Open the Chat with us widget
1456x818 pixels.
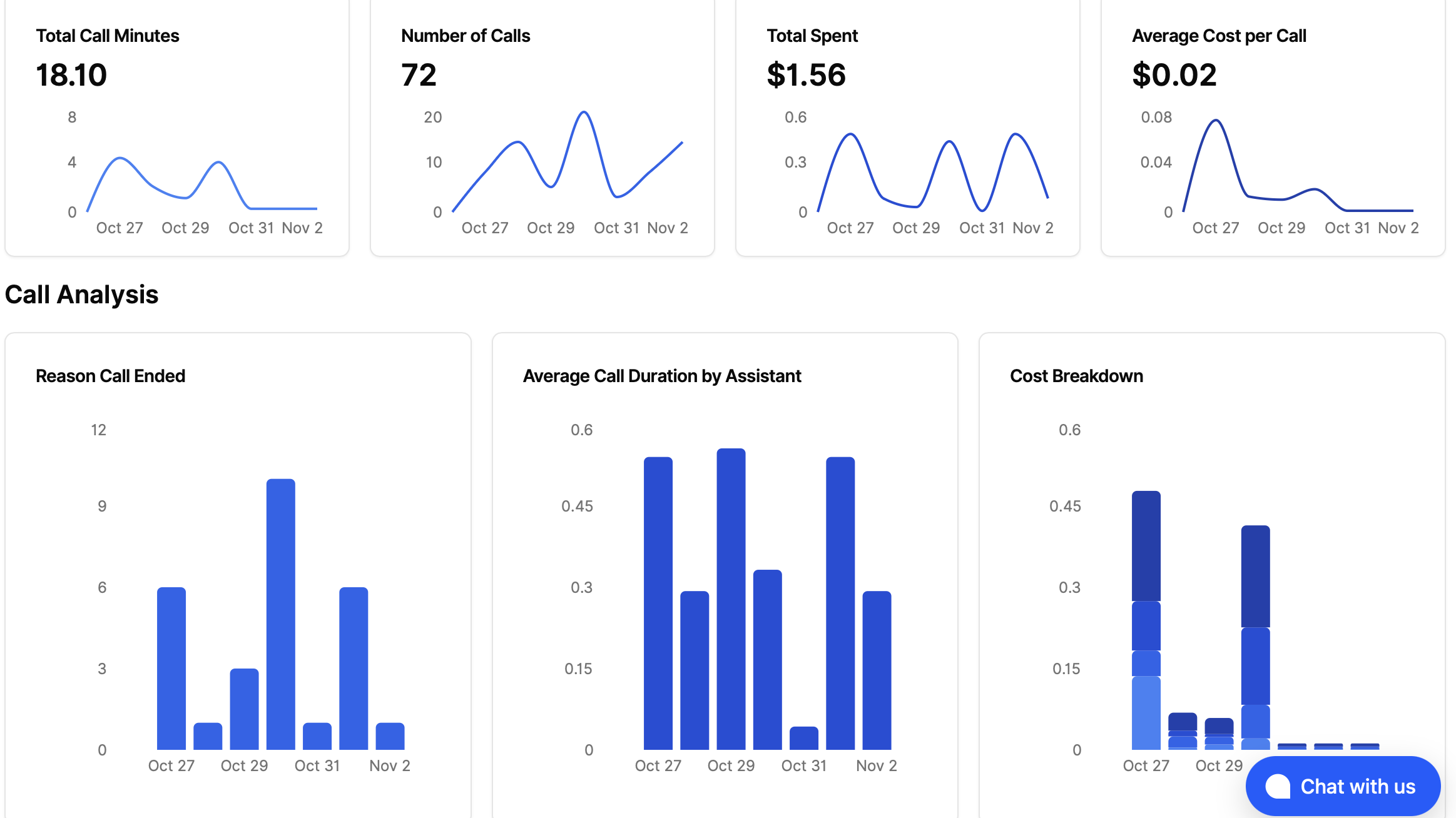(1343, 786)
